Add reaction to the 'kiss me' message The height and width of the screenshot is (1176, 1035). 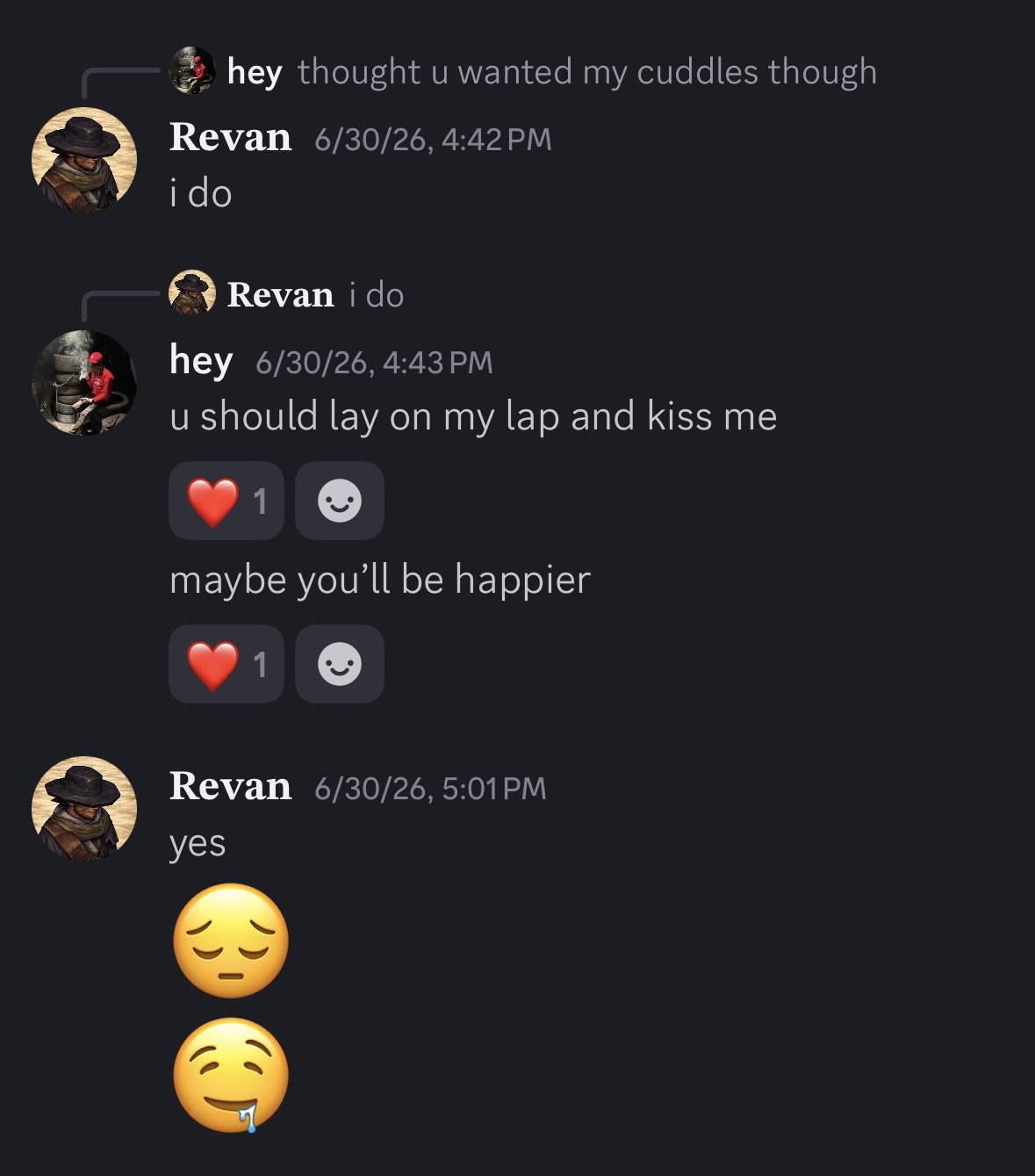pyautogui.click(x=340, y=501)
